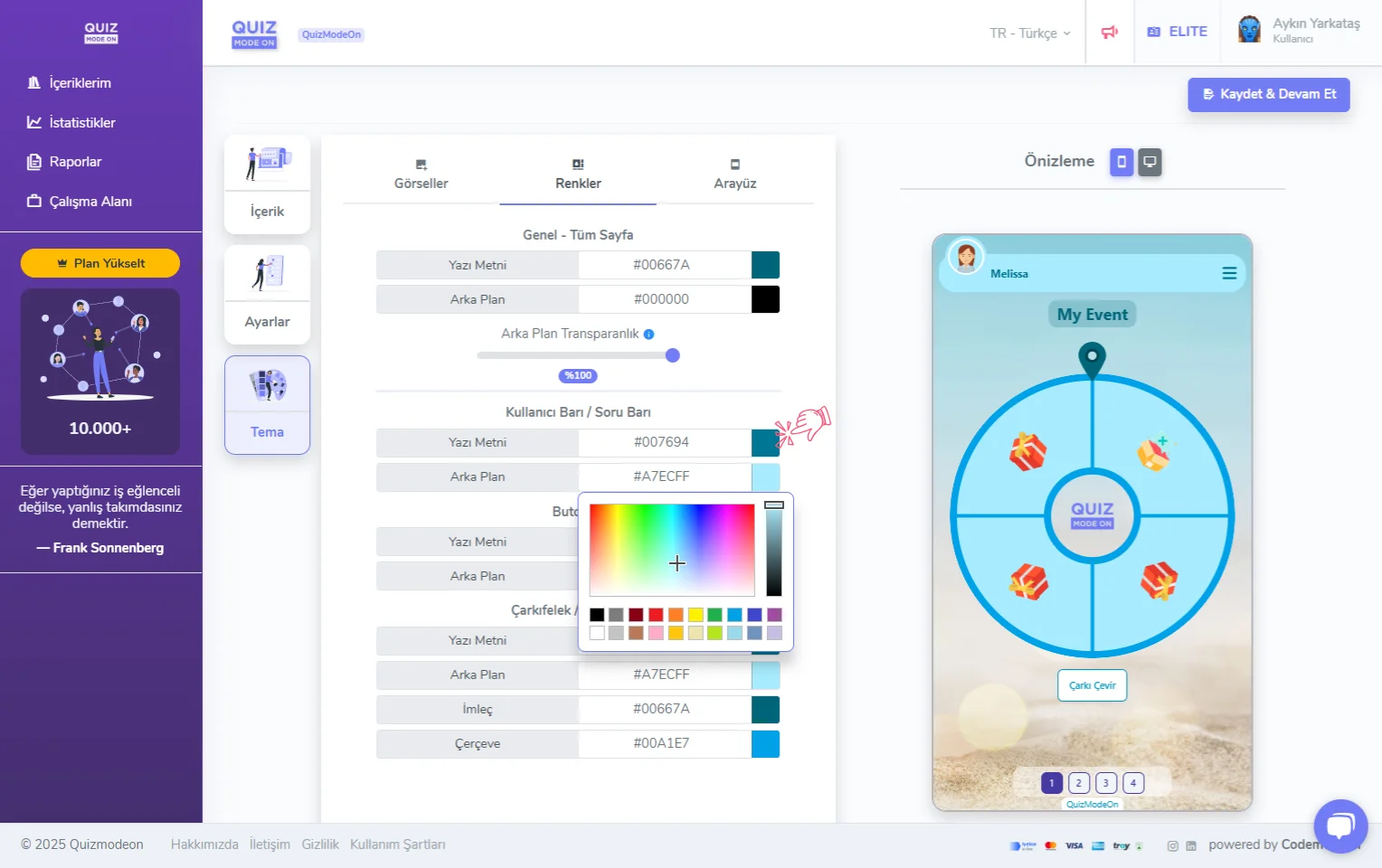Click the Kaydet & Devam Et button

(x=1268, y=94)
